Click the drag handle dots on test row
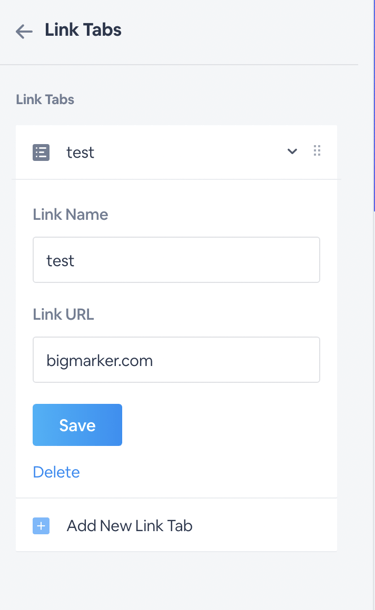The image size is (375, 610). tap(317, 151)
